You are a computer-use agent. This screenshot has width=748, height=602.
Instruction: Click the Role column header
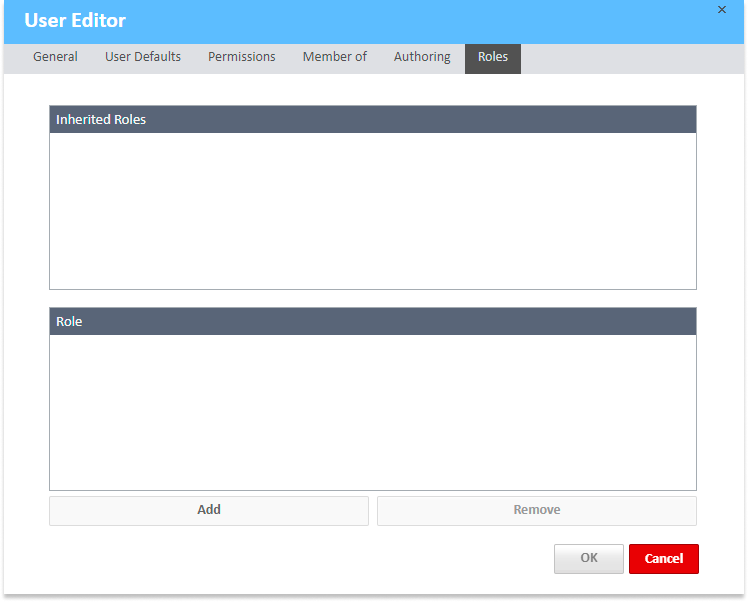(373, 321)
